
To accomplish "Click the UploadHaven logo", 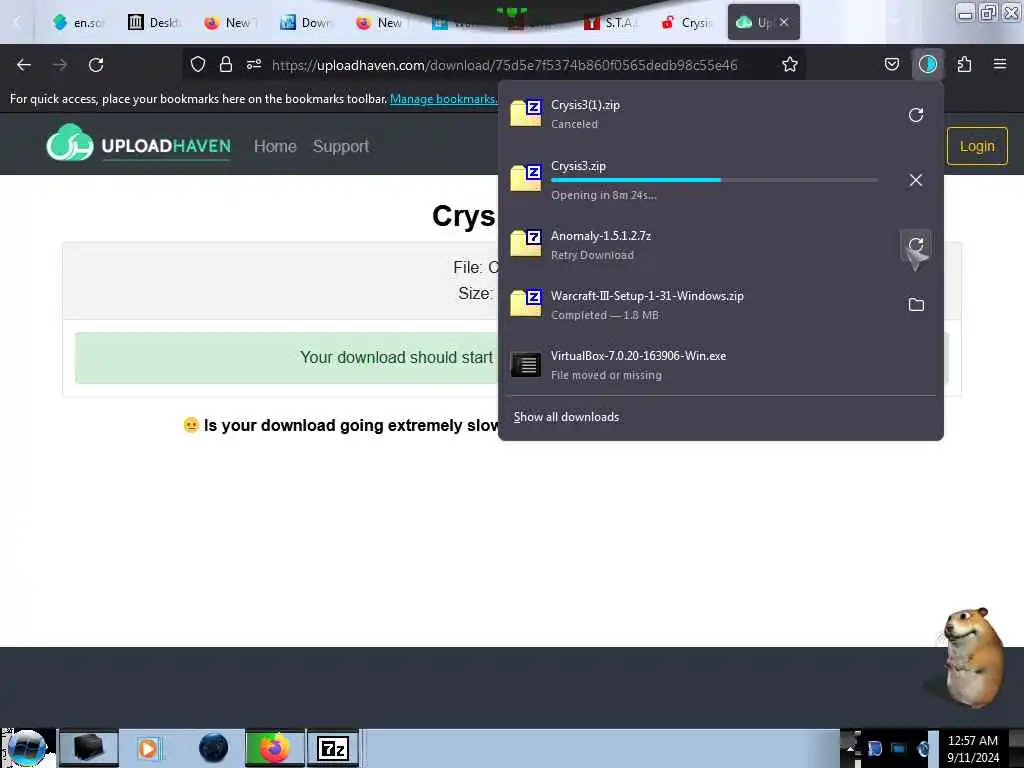I will tap(138, 142).
